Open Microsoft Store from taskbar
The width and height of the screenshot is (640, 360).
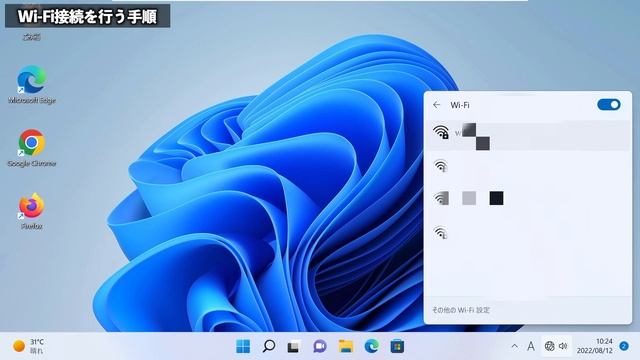397,347
